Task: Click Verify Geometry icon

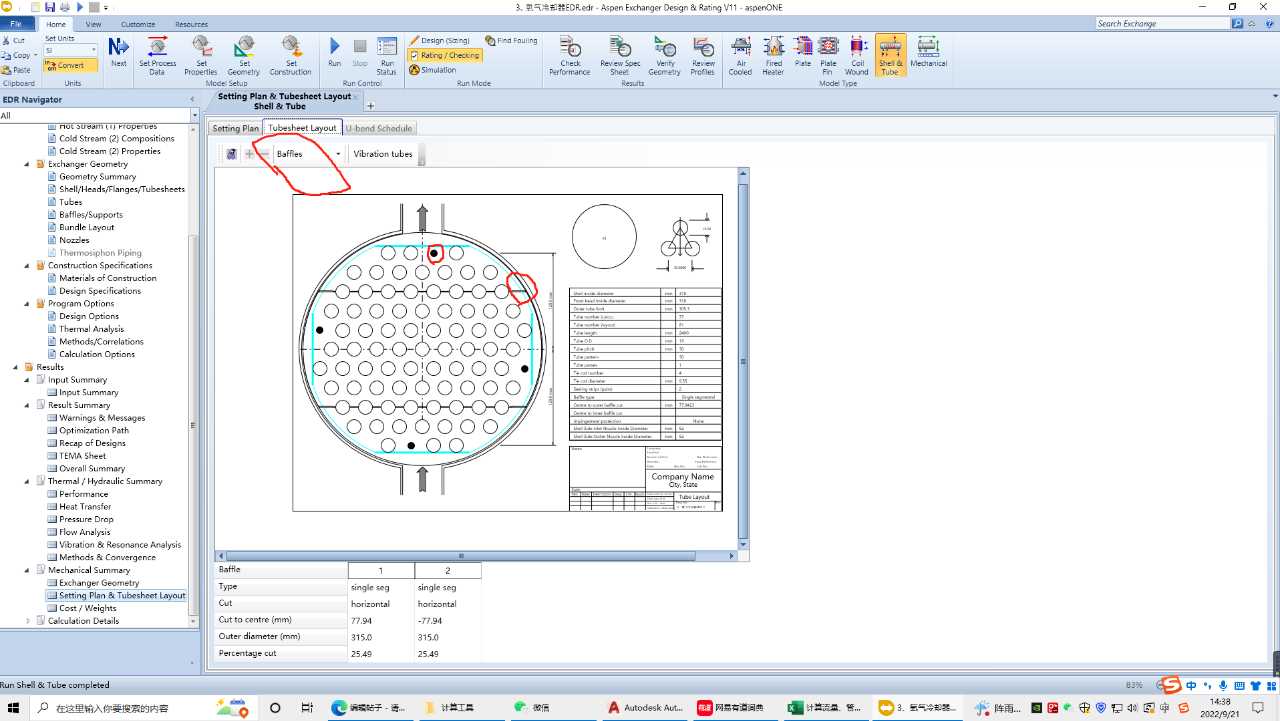Action: (x=665, y=56)
